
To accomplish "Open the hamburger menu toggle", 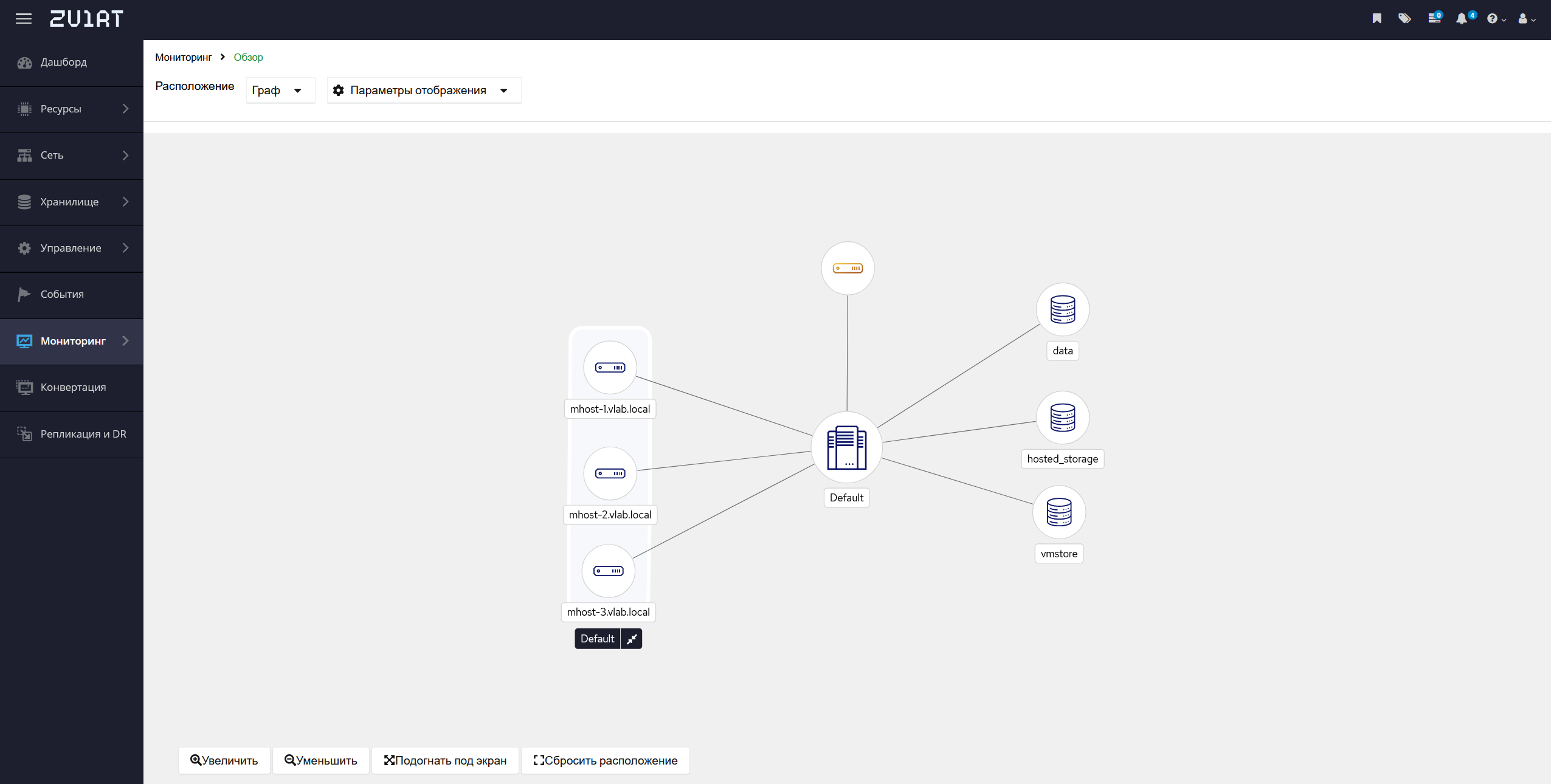I will [24, 19].
